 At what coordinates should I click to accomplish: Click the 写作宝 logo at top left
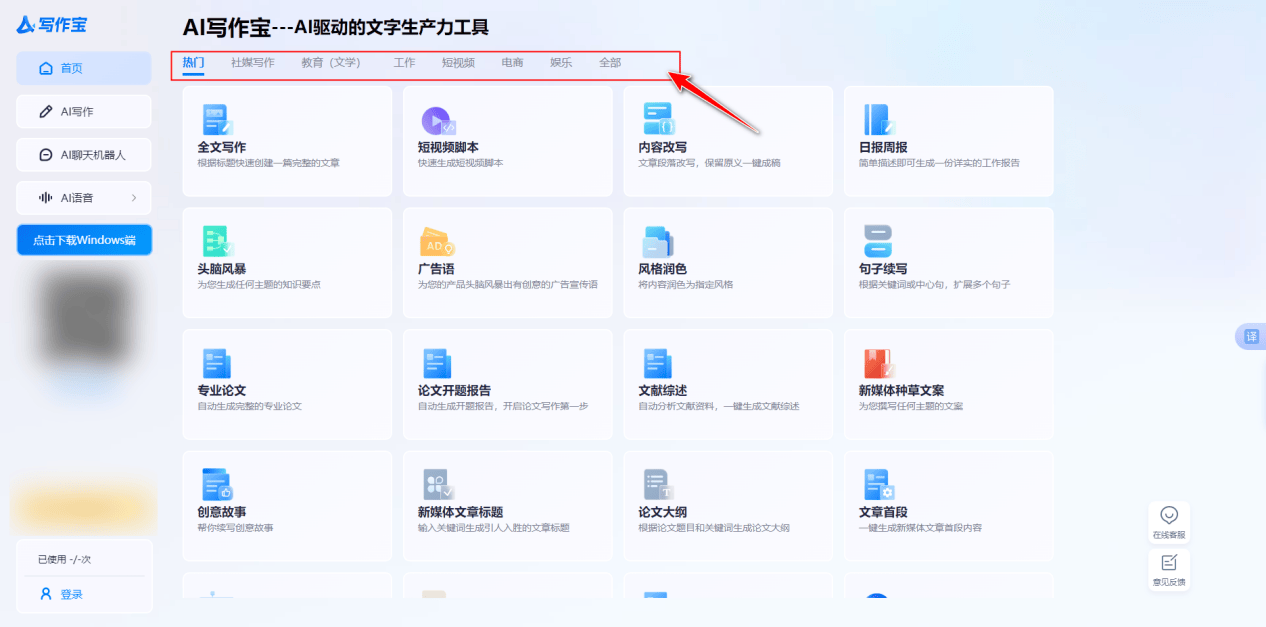[x=52, y=25]
